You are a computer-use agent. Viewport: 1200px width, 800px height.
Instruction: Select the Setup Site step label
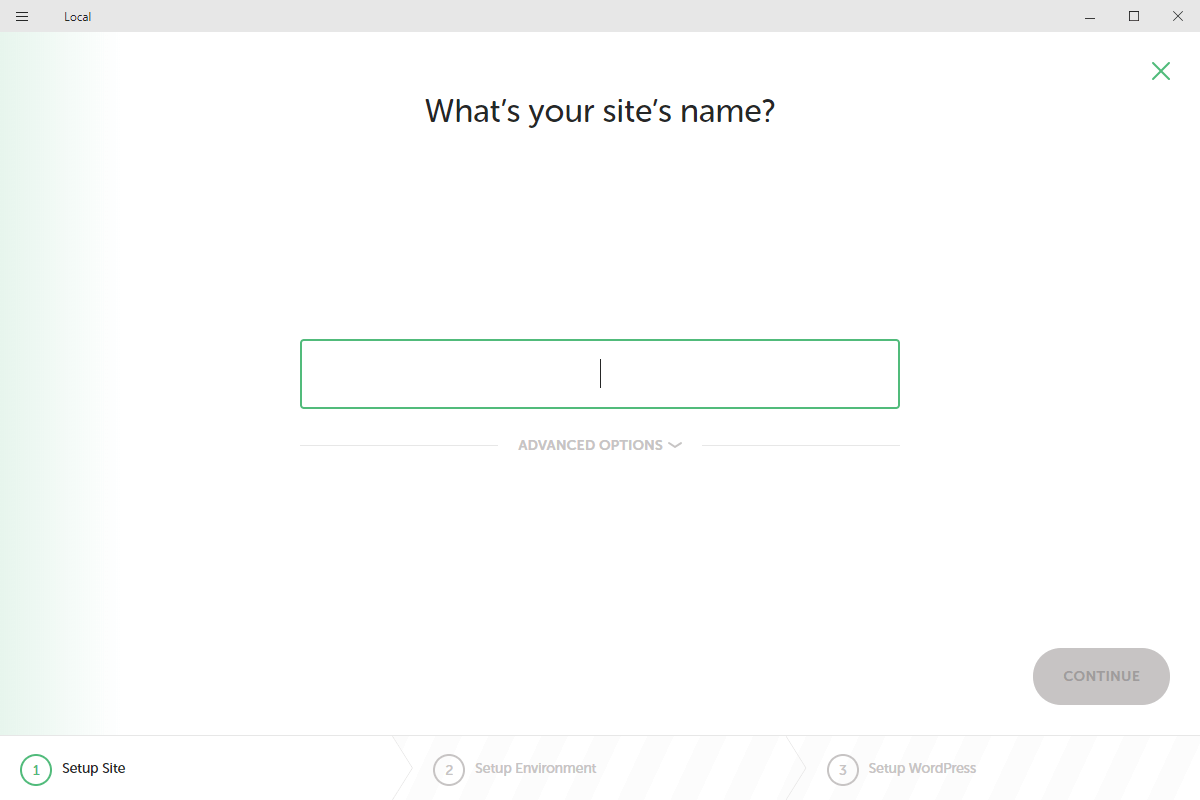(94, 768)
